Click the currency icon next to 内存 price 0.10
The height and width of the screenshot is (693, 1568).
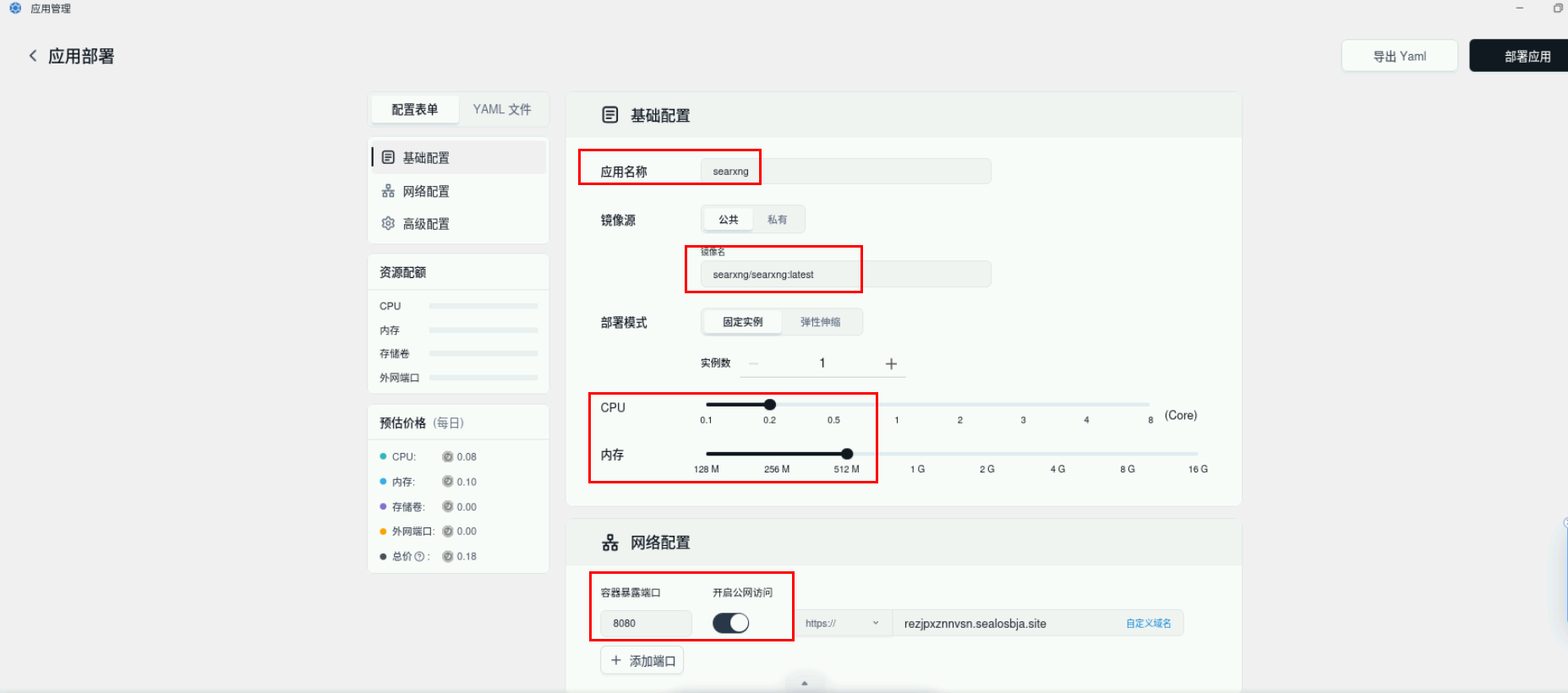[448, 482]
